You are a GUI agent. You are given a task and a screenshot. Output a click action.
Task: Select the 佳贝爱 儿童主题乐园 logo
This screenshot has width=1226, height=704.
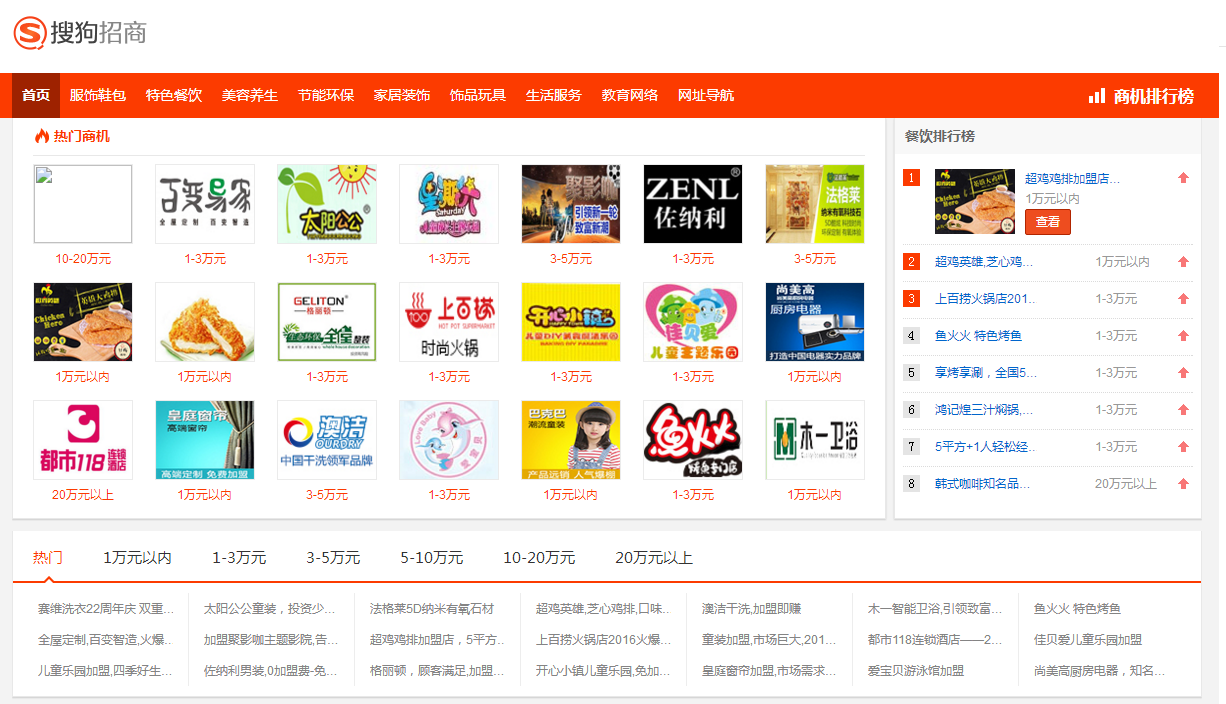(x=693, y=322)
